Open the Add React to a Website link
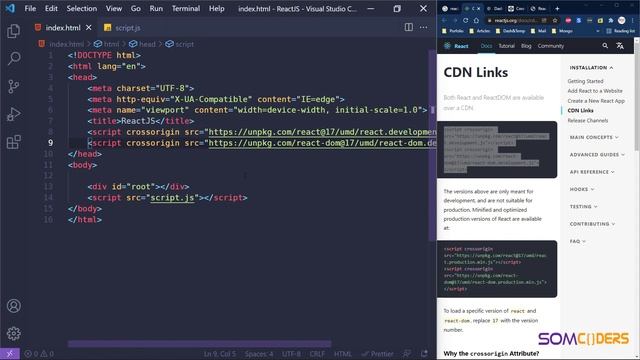The width and height of the screenshot is (640, 360). [595, 91]
